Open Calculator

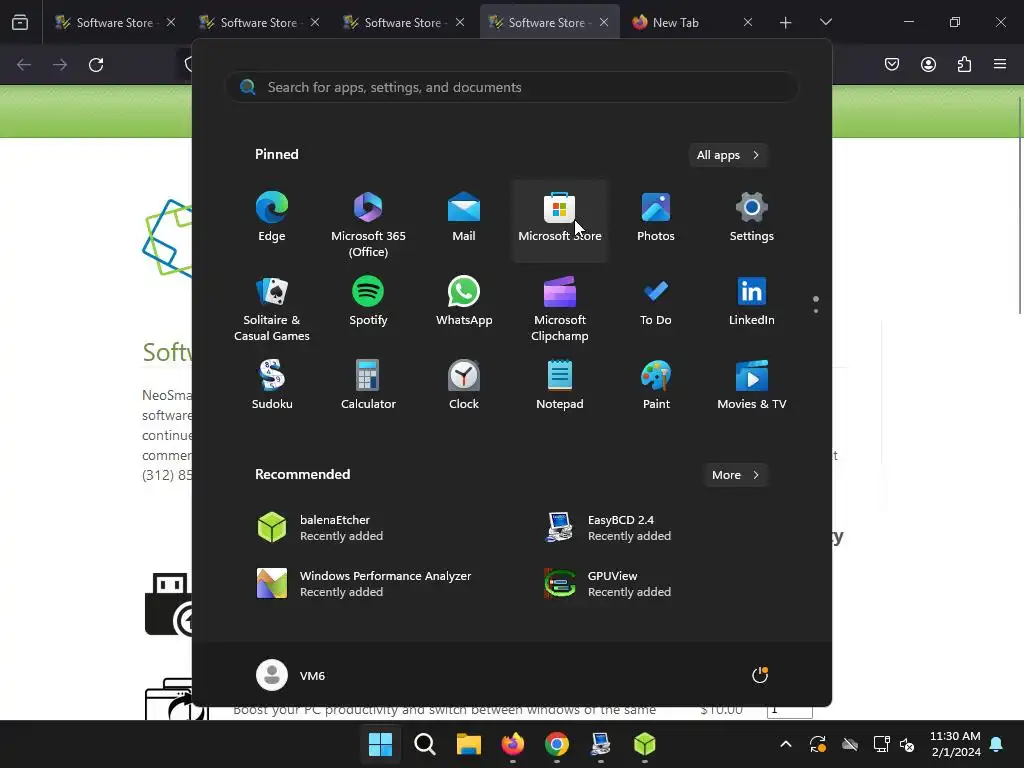click(x=368, y=385)
